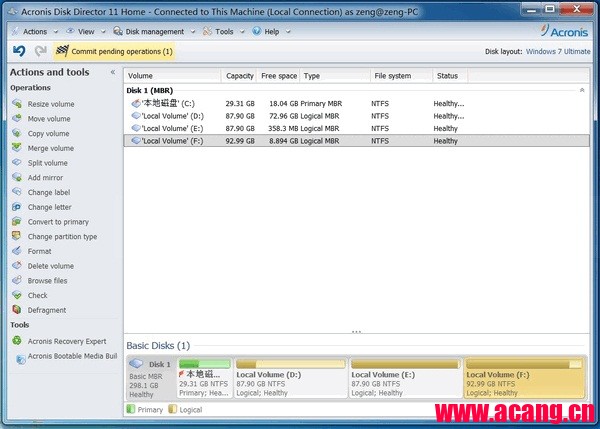Click the Resize volume icon
600x429 pixels.
coord(17,104)
